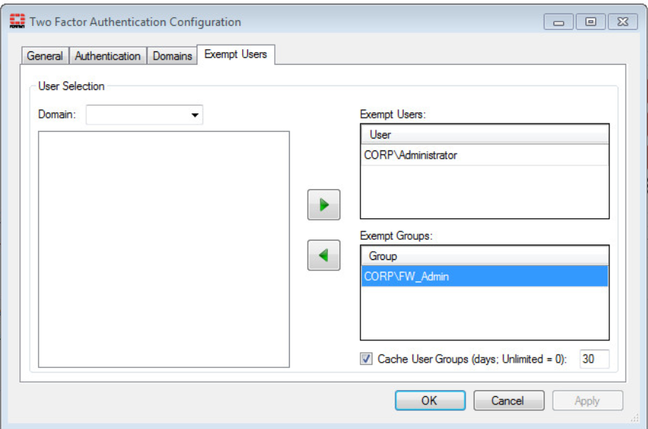Click the green right arrow add button
The width and height of the screenshot is (648, 429).
(x=323, y=205)
